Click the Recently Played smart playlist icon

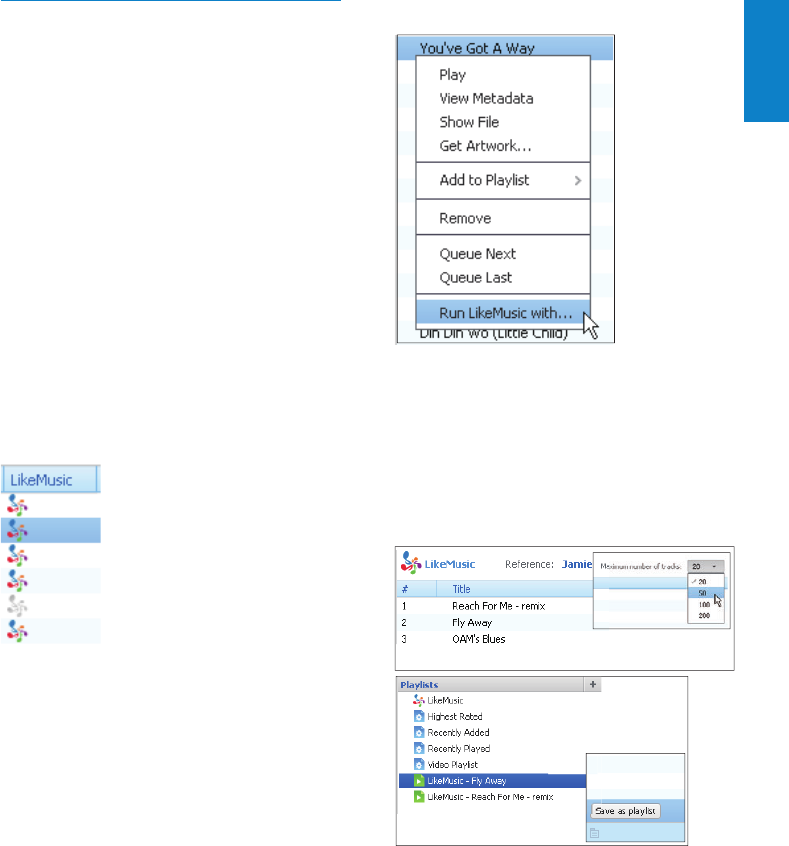419,749
